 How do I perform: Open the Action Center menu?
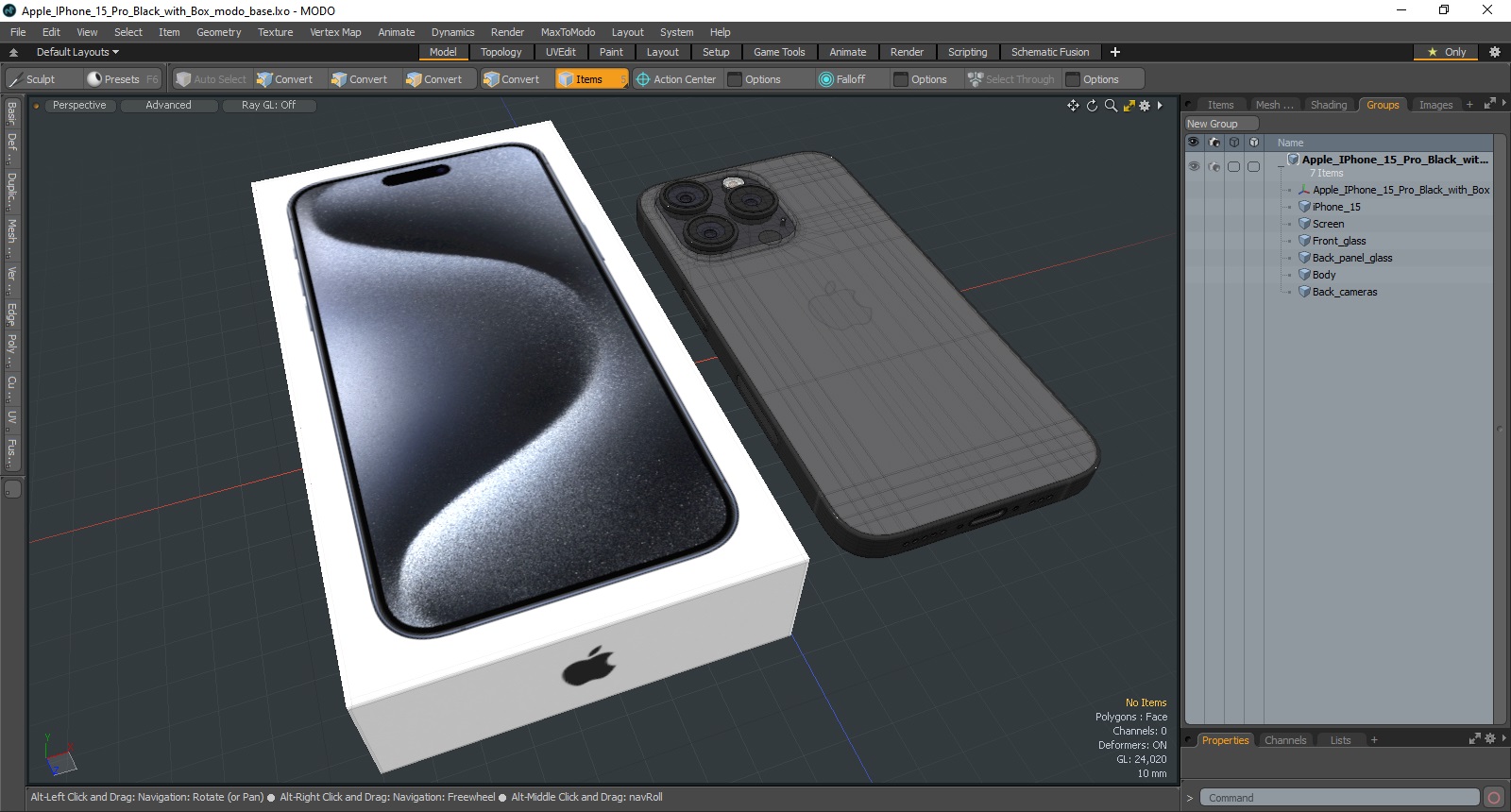(x=676, y=79)
